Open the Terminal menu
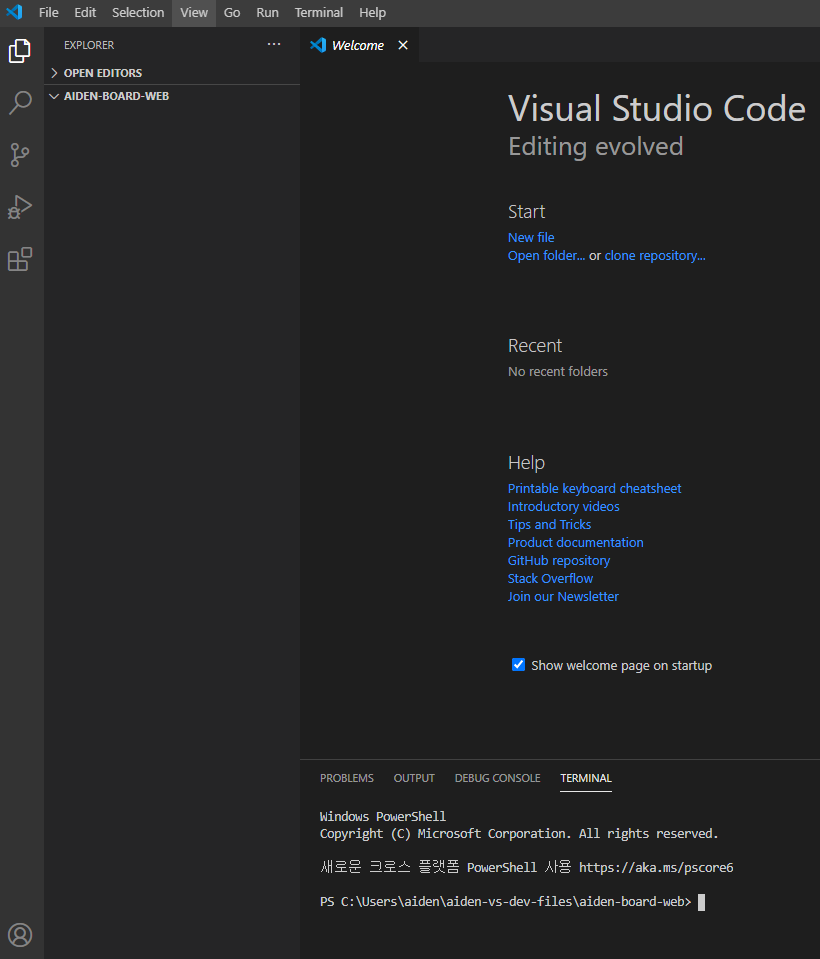This screenshot has height=959, width=820. point(319,13)
